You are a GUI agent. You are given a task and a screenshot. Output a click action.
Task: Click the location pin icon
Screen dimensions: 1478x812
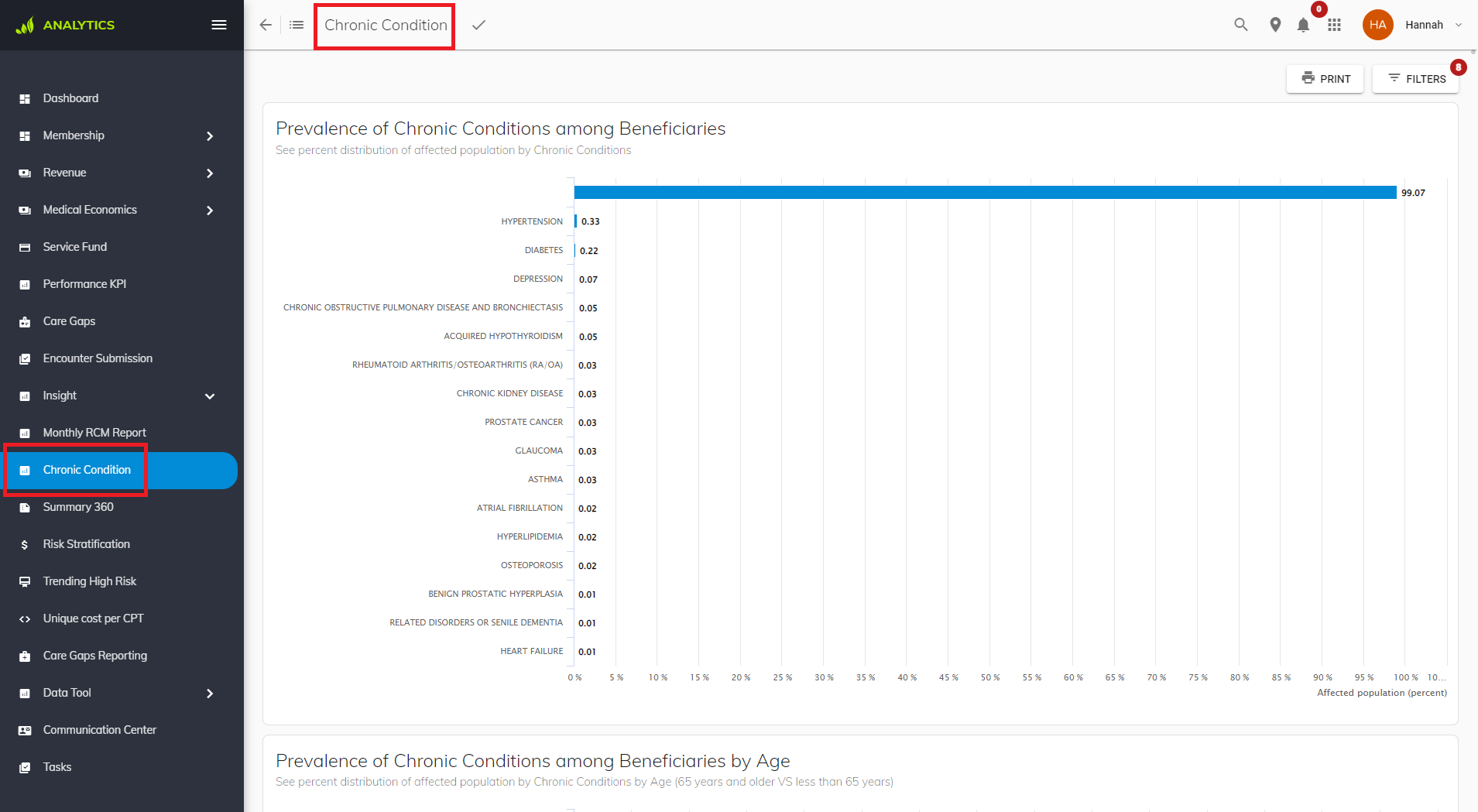point(1275,25)
